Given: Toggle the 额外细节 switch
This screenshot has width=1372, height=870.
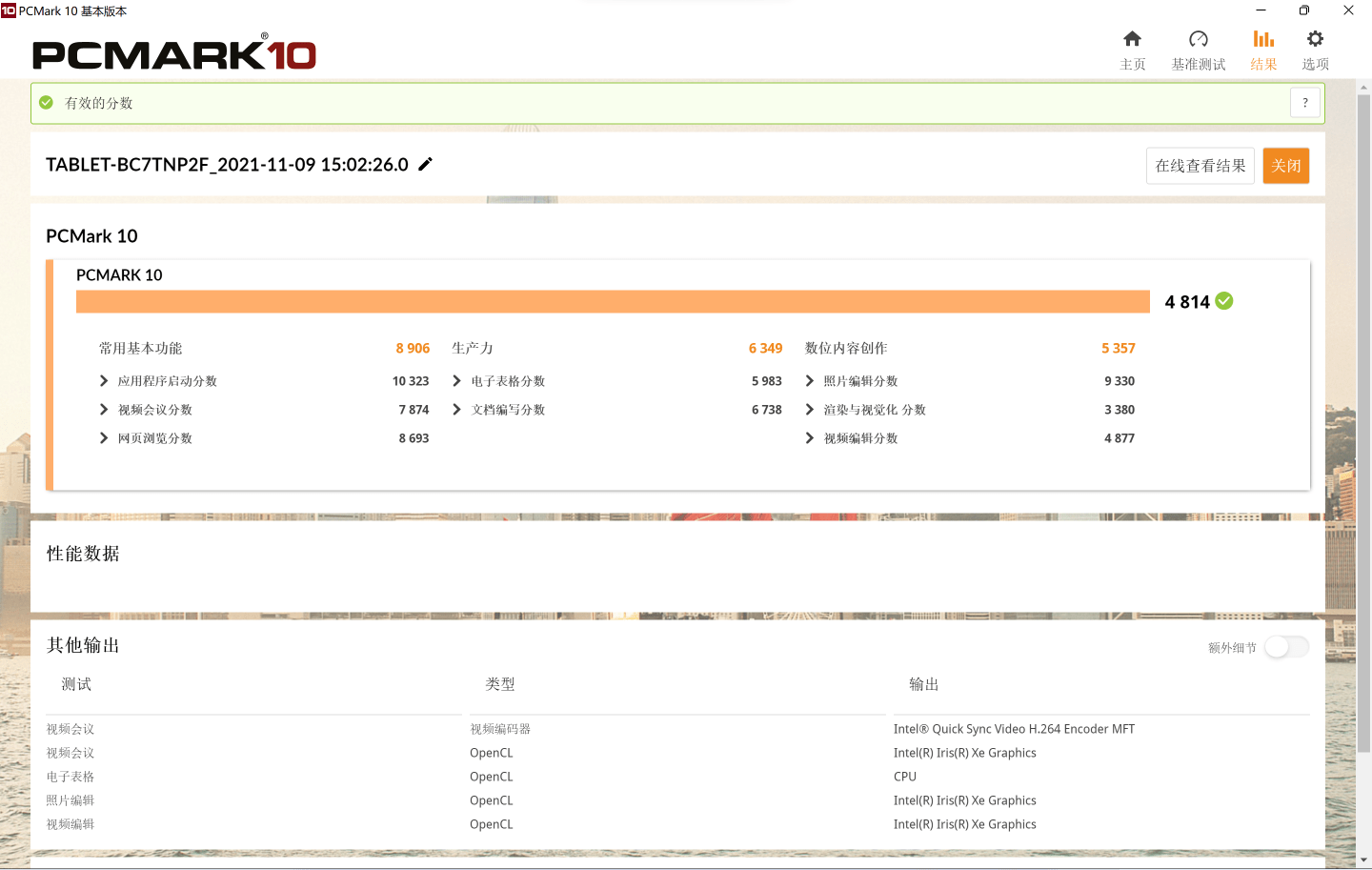Looking at the screenshot, I should tap(1286, 647).
